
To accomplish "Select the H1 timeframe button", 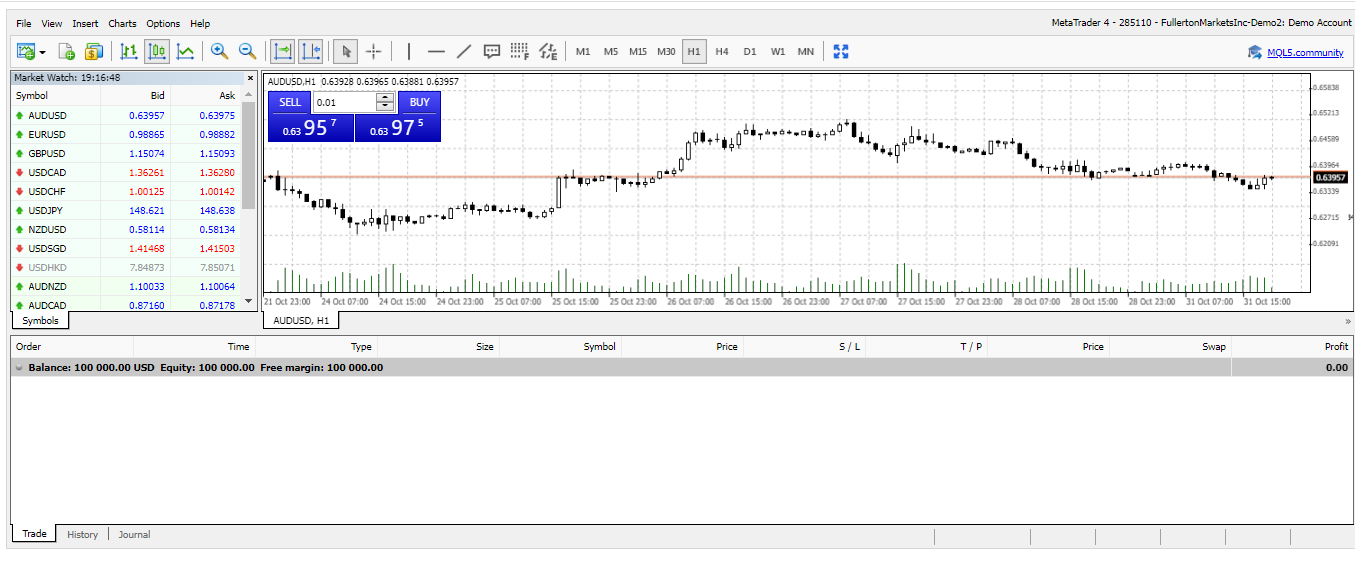I will point(694,52).
